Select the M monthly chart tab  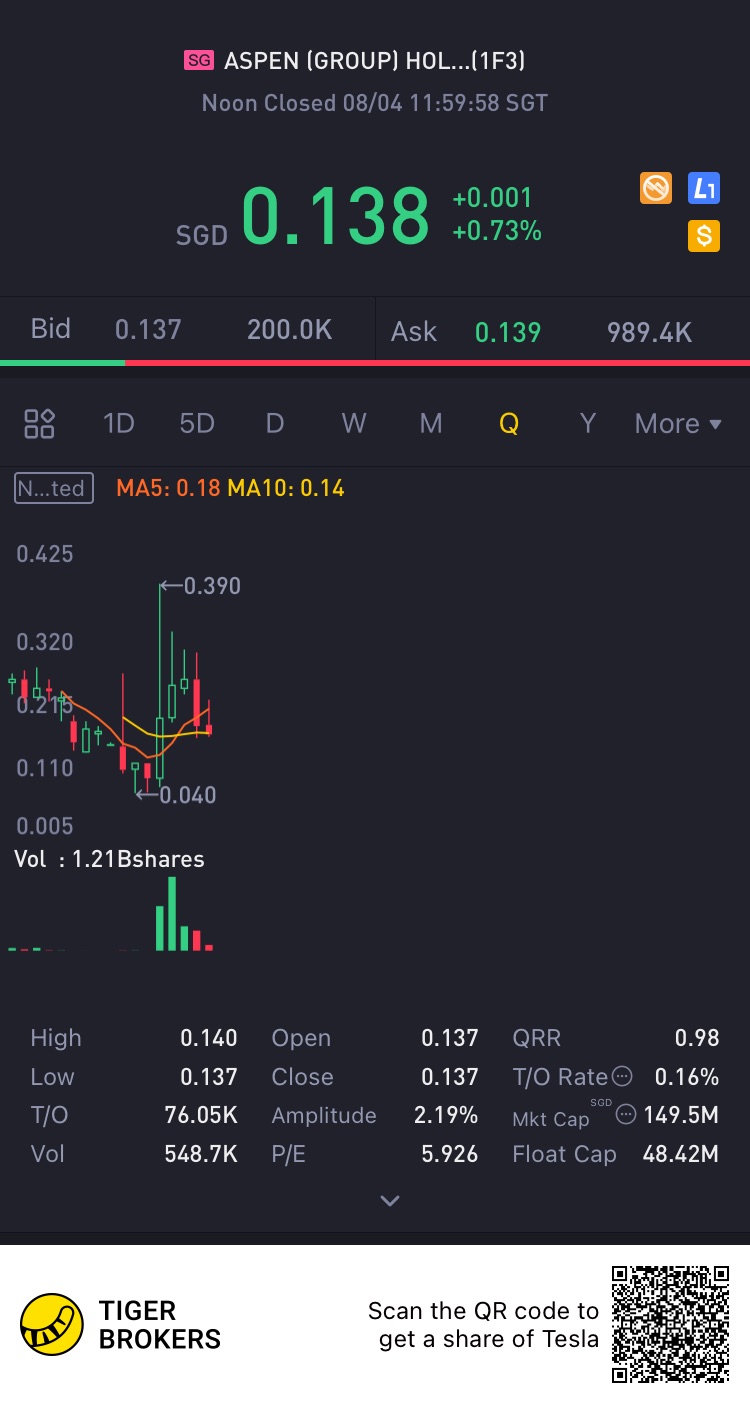[431, 424]
